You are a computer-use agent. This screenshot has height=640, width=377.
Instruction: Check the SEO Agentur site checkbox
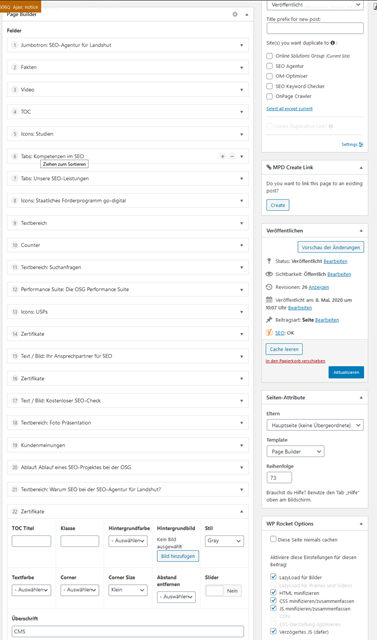[x=269, y=66]
